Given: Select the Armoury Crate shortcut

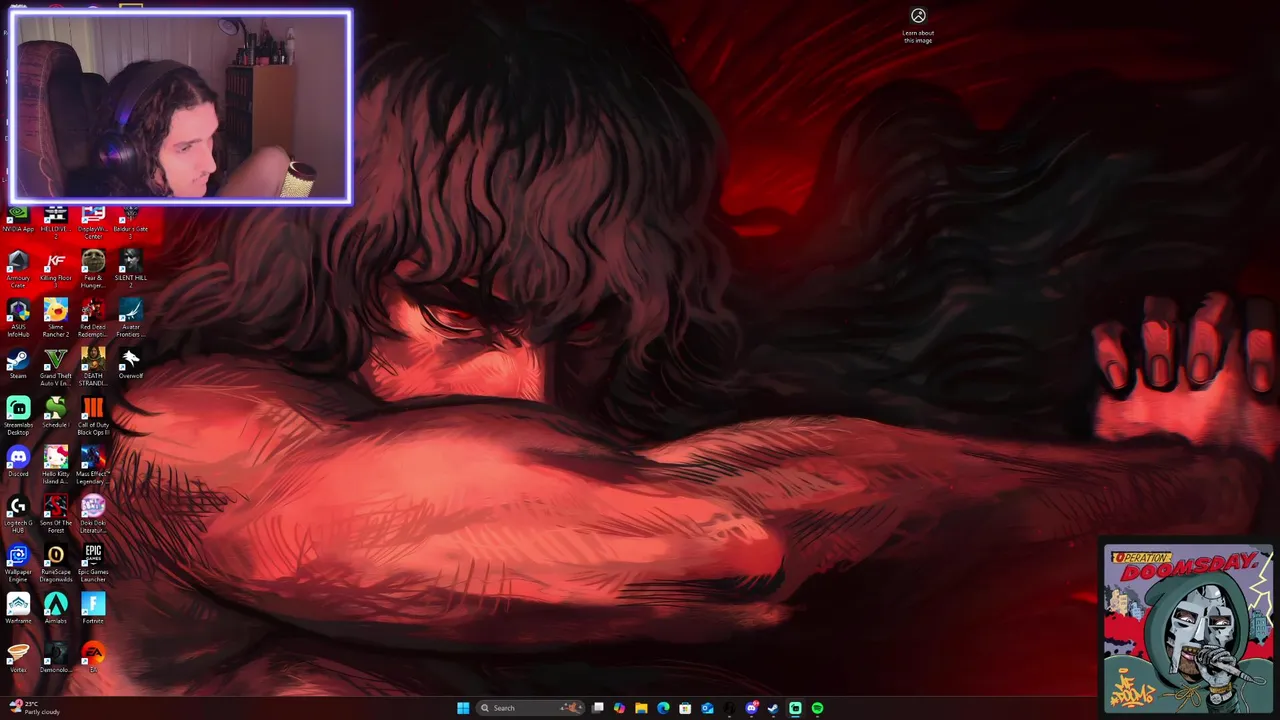Looking at the screenshot, I should click(18, 269).
